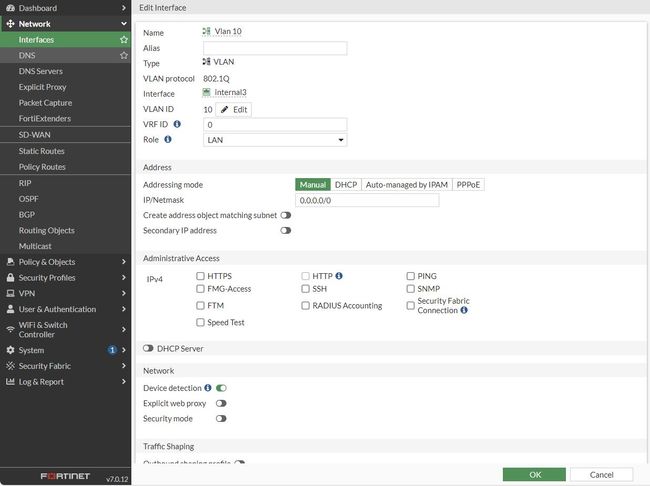Click the VLAN ID Edit button

pos(233,109)
